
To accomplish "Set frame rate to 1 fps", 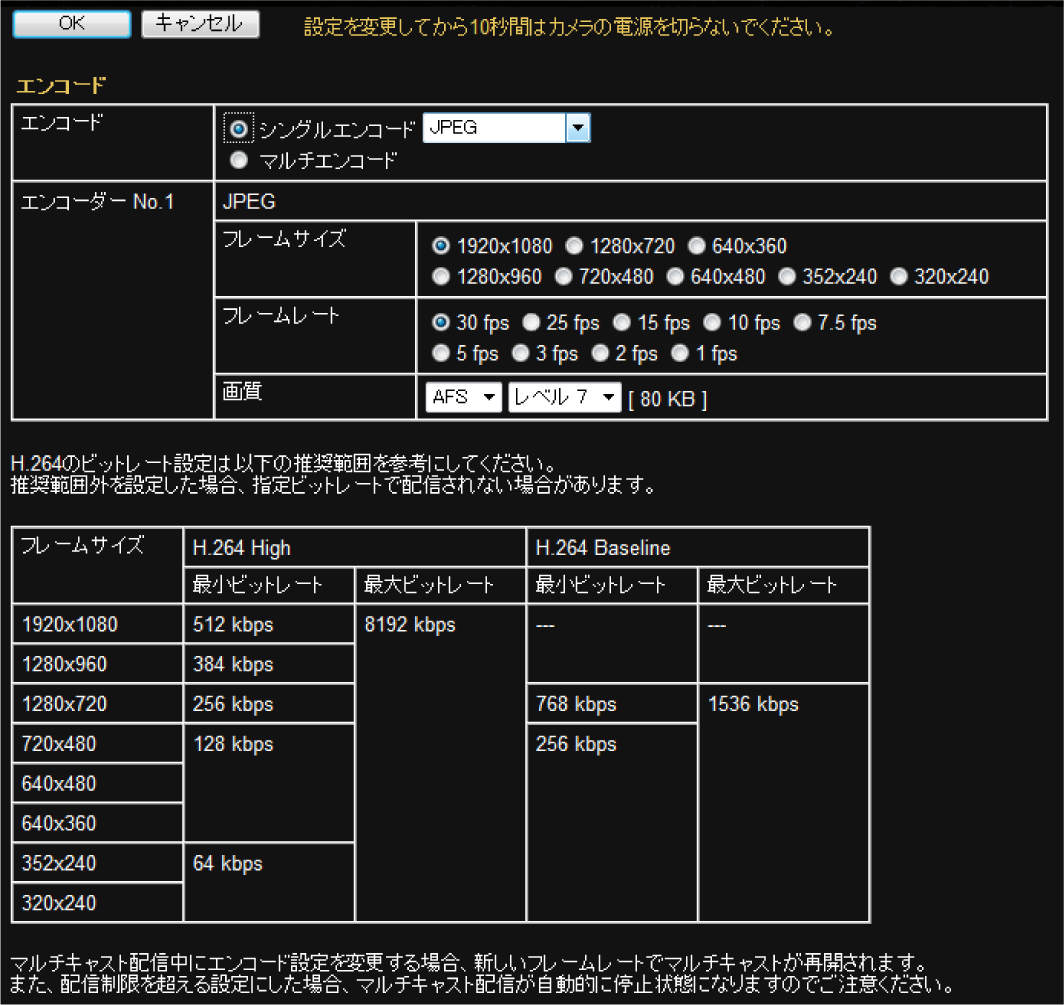I will (x=680, y=353).
